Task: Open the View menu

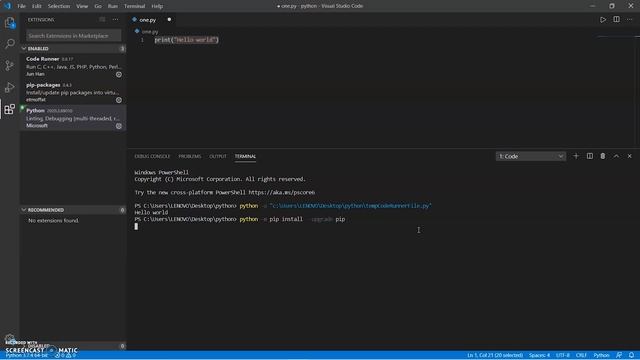Action: [82, 6]
